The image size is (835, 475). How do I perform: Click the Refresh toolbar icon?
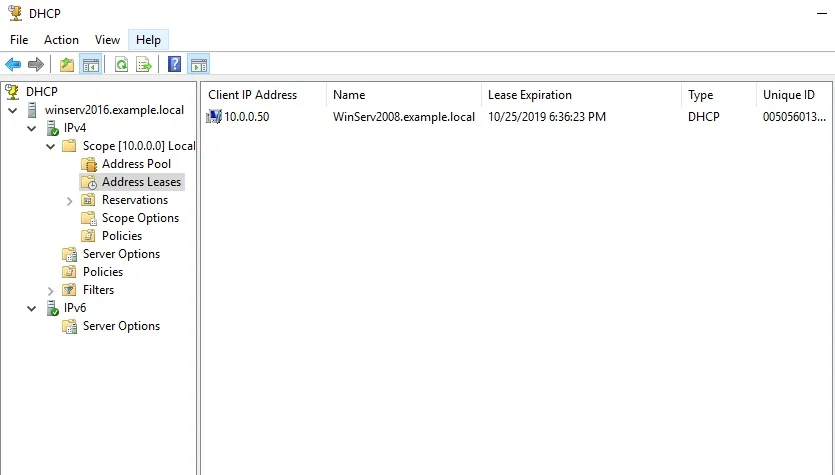(x=121, y=65)
